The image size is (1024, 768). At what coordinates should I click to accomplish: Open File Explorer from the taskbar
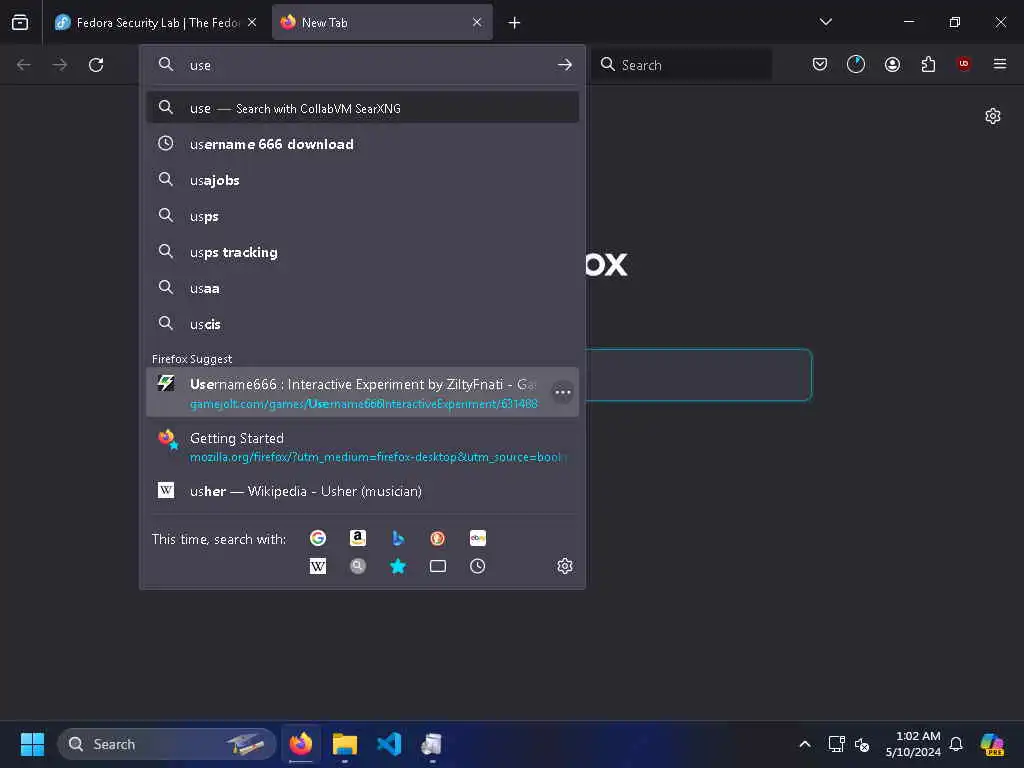click(x=345, y=744)
